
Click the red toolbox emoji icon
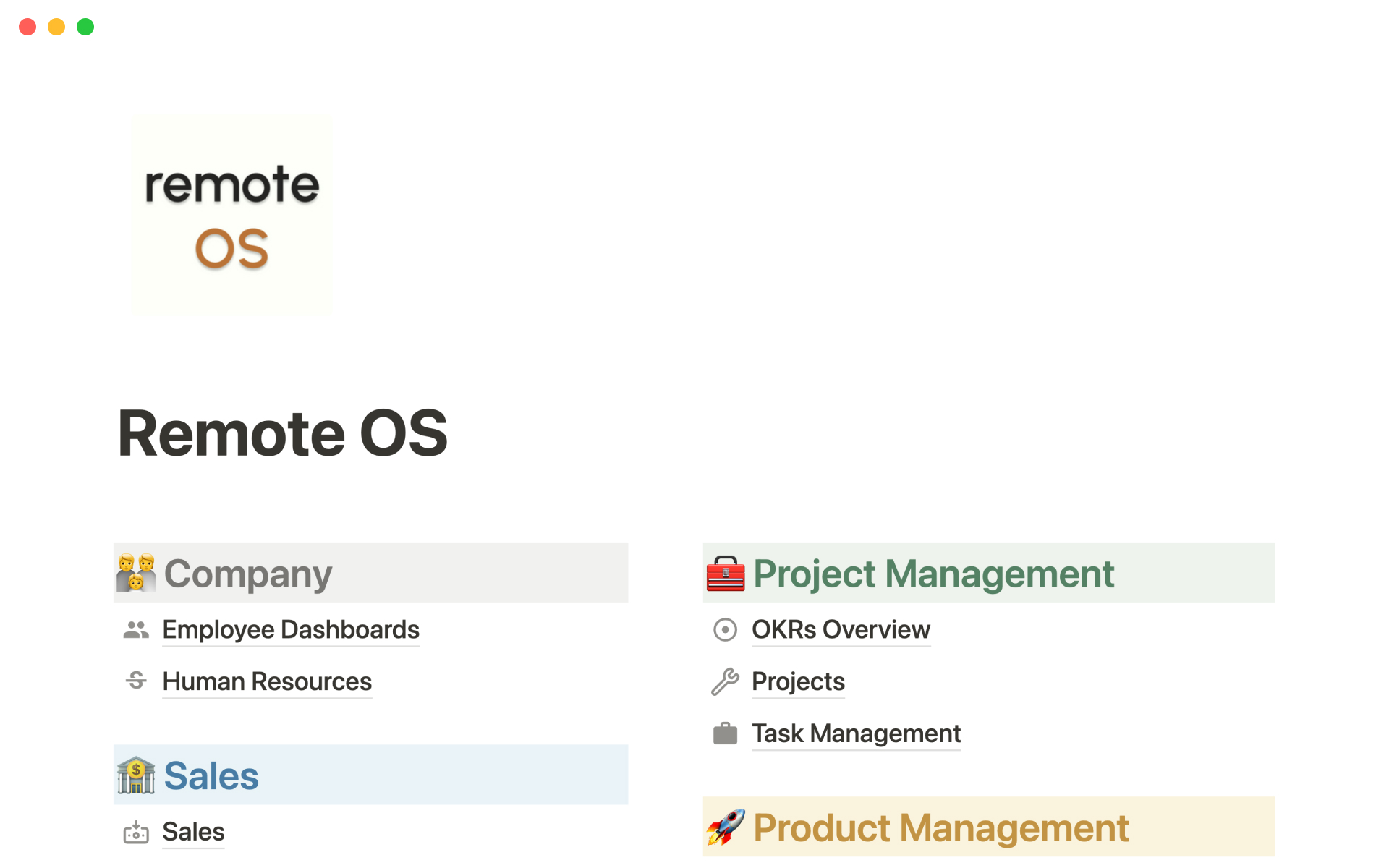pos(726,574)
